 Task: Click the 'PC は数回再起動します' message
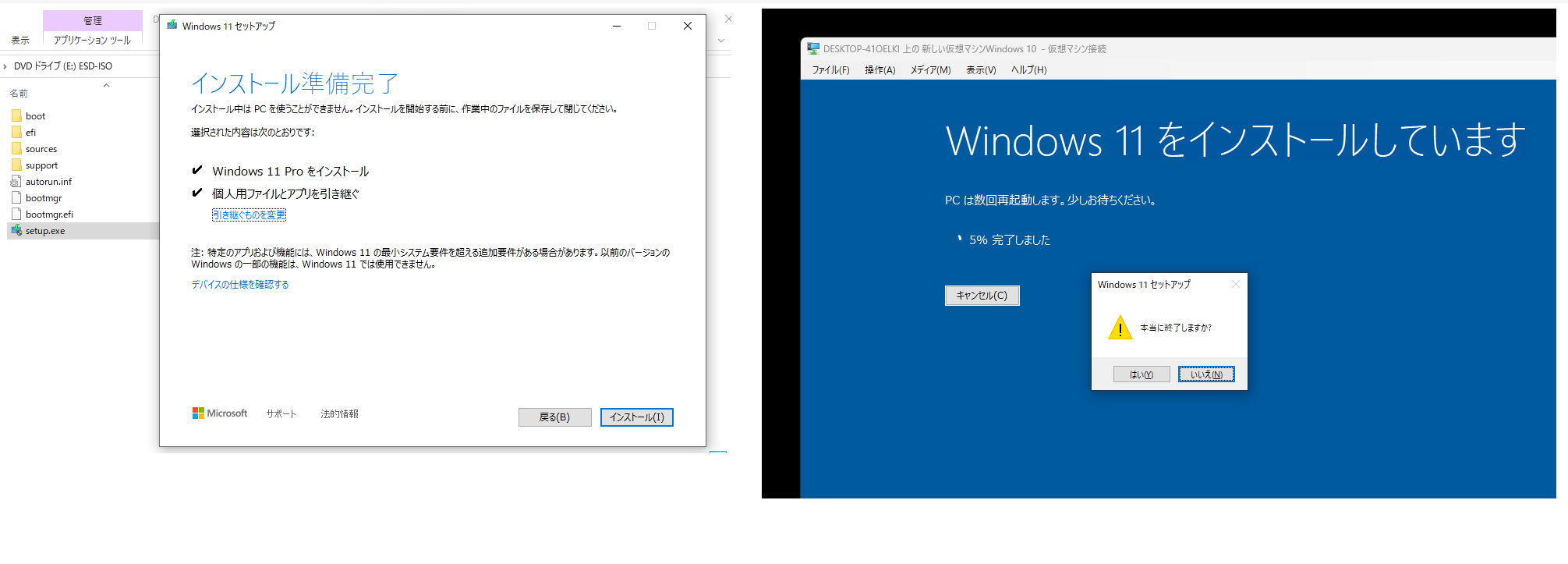coord(1050,200)
